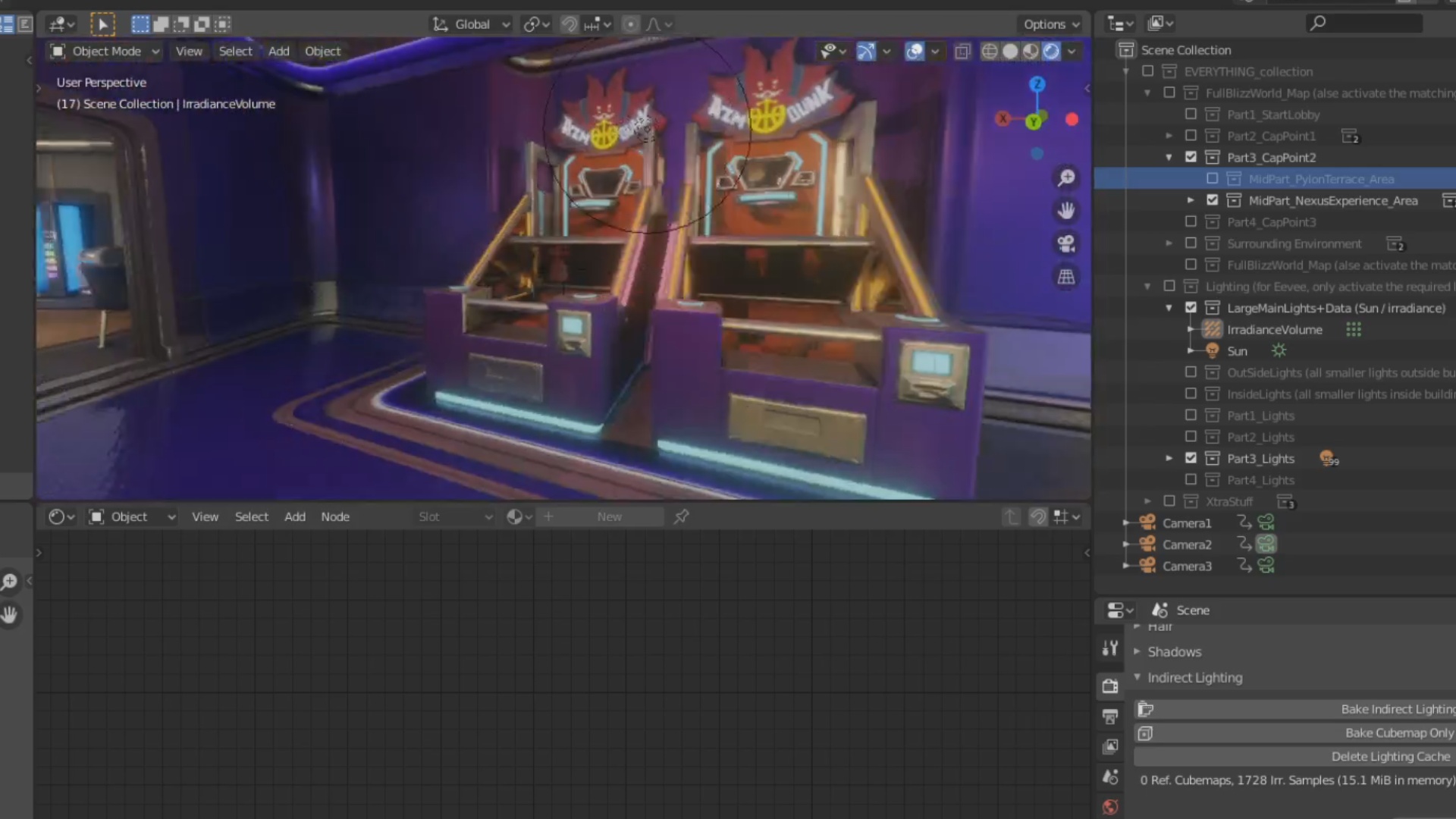This screenshot has width=1456, height=819.
Task: Open viewport Add menu
Action: pyautogui.click(x=278, y=51)
